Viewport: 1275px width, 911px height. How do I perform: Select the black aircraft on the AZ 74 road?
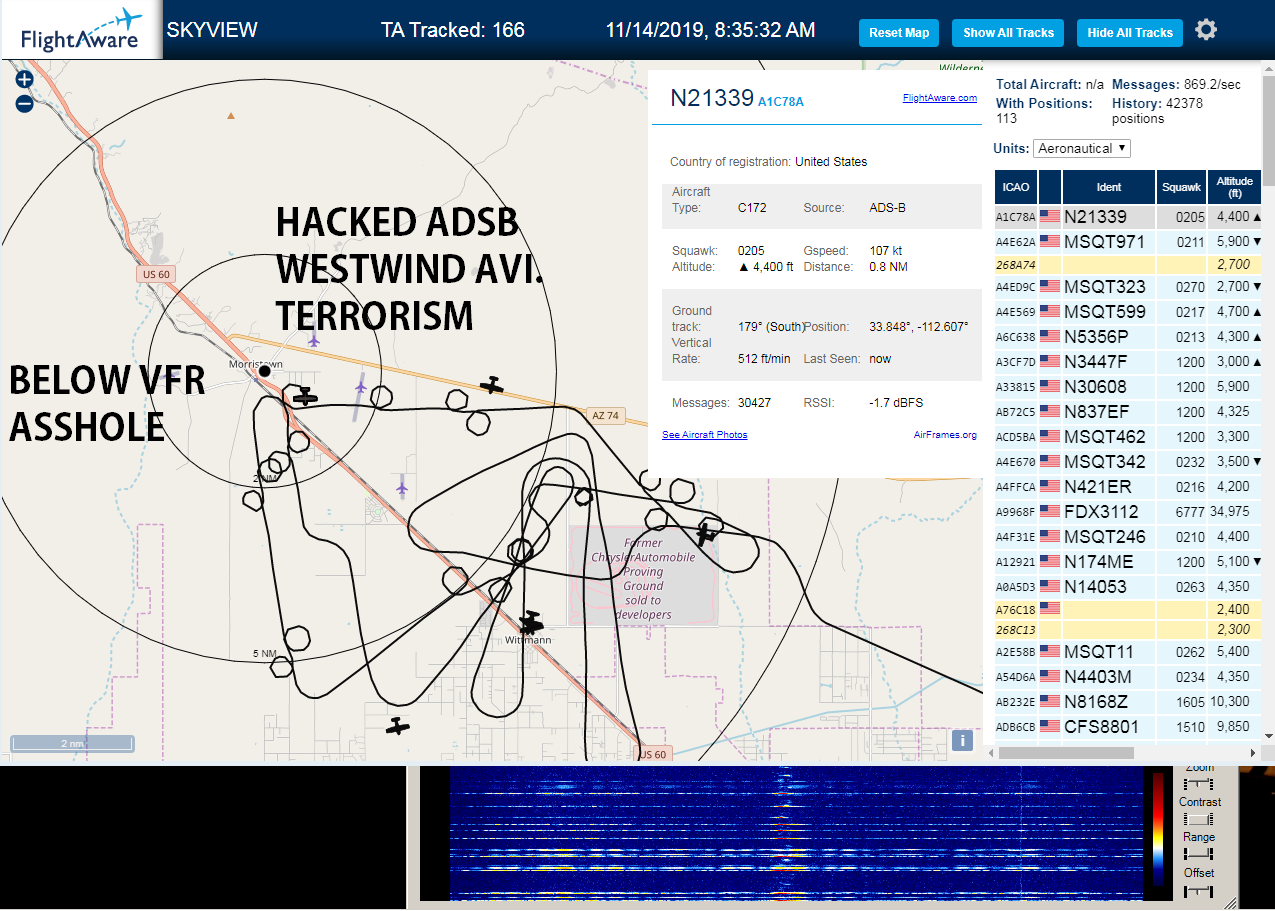491,384
